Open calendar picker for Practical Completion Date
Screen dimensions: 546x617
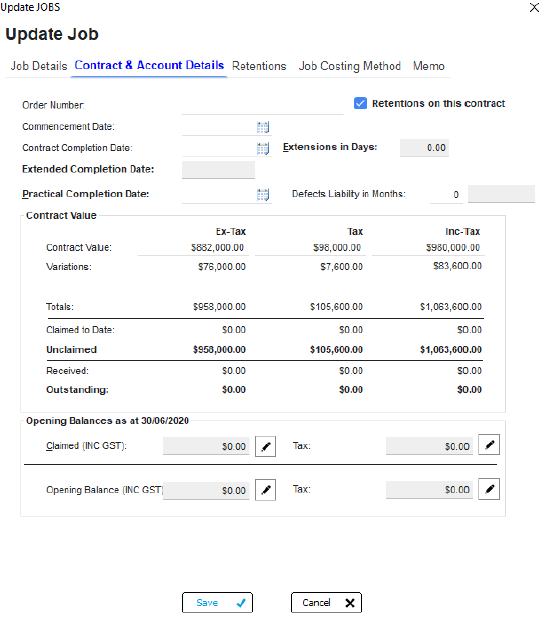(263, 194)
